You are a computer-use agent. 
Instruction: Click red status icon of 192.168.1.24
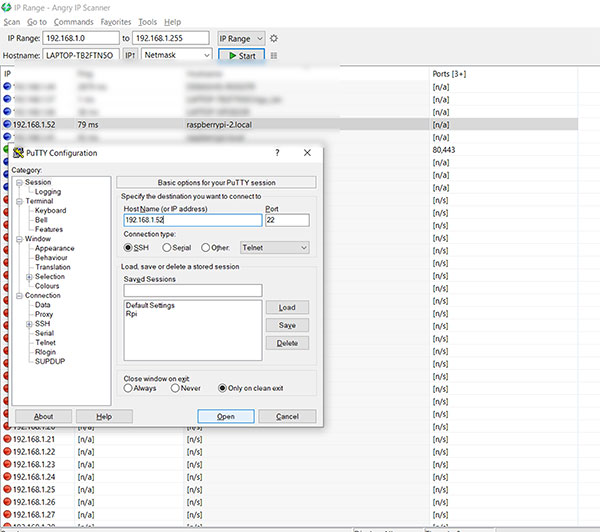tap(7, 477)
